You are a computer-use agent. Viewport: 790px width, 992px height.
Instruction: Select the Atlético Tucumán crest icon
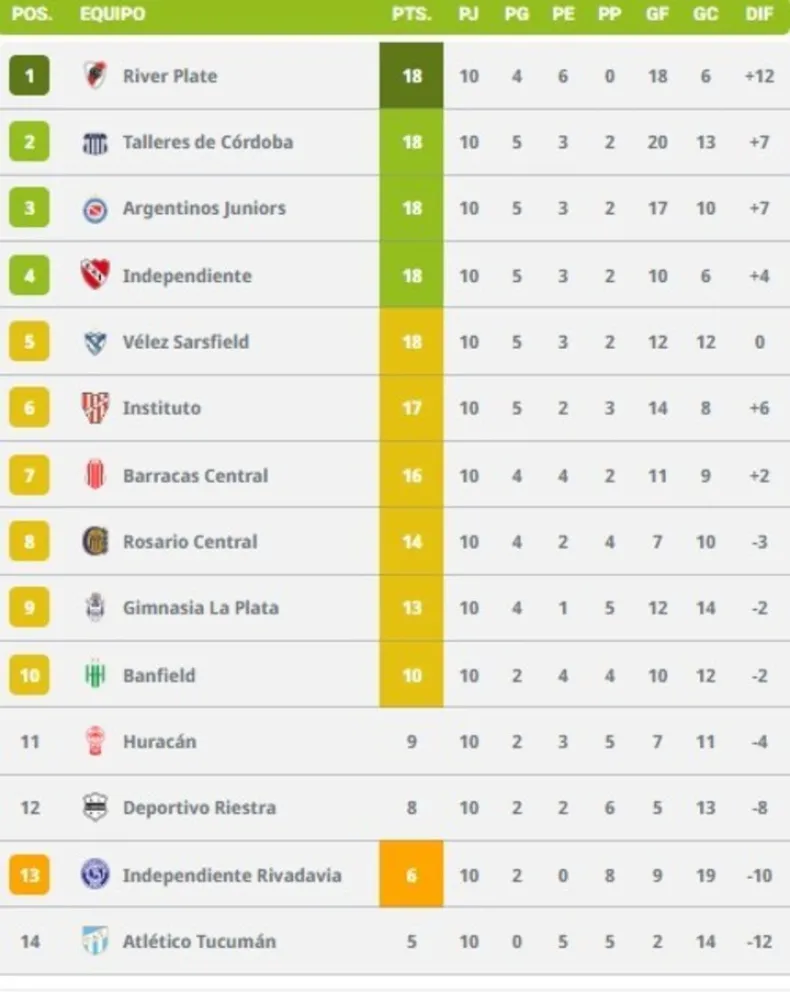(x=96, y=941)
